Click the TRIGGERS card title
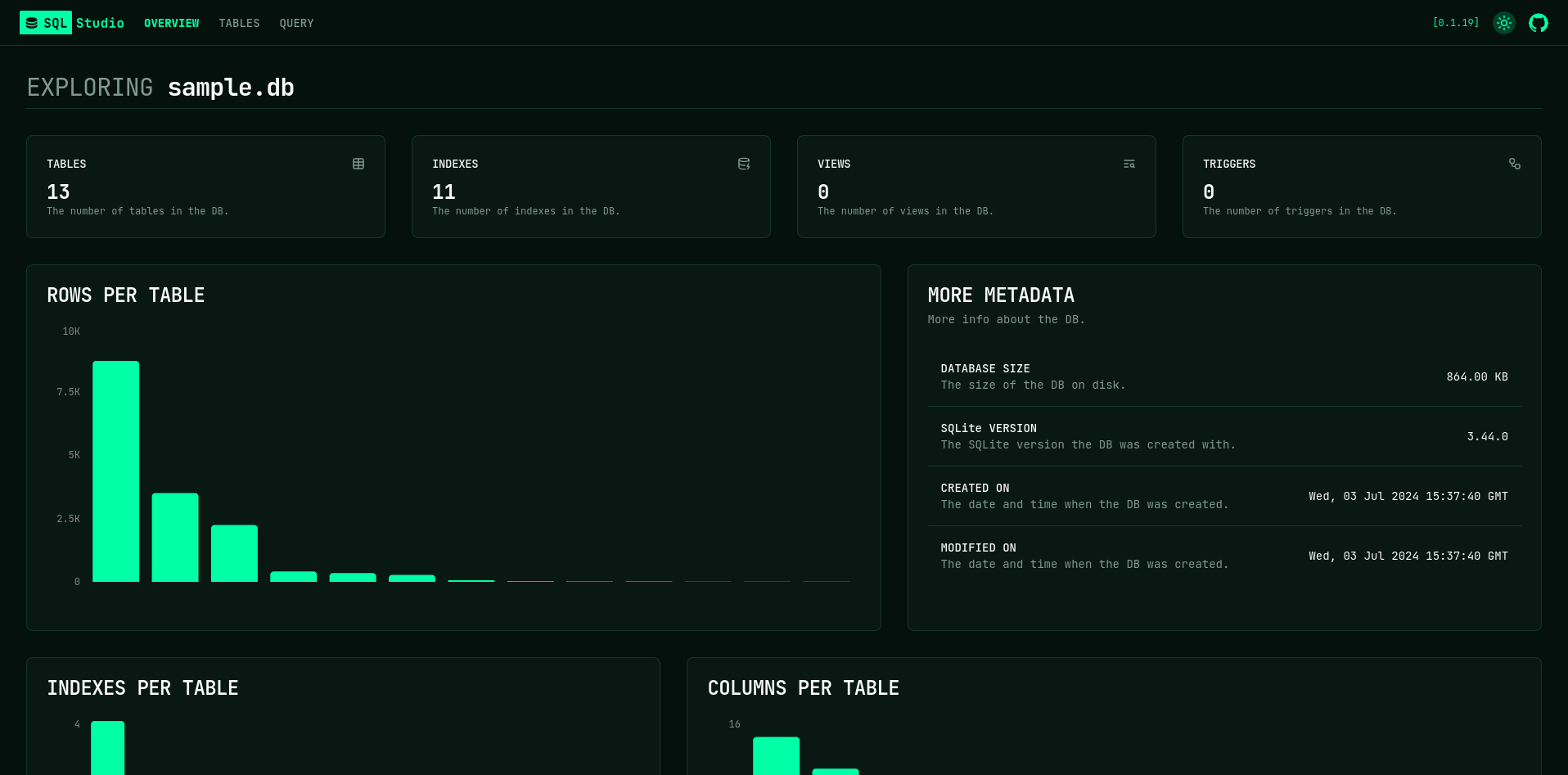The width and height of the screenshot is (1568, 775). 1229,164
